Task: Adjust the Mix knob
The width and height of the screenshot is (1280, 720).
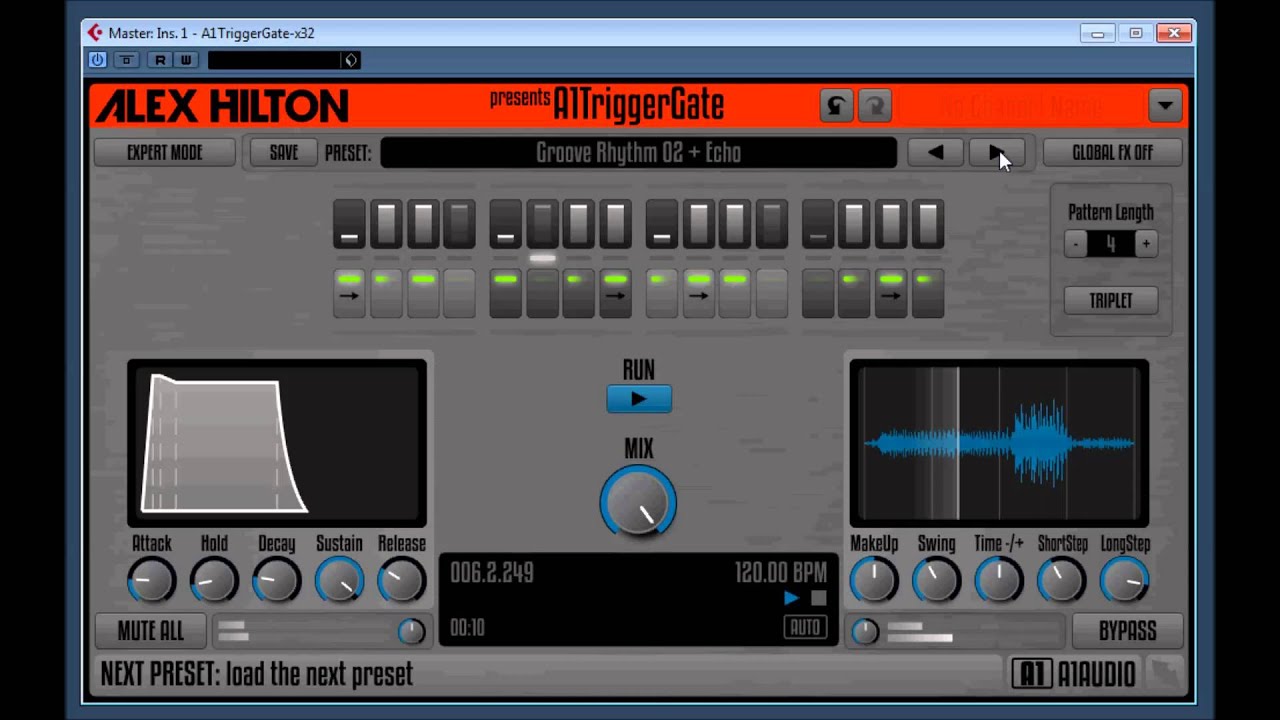Action: tap(638, 503)
